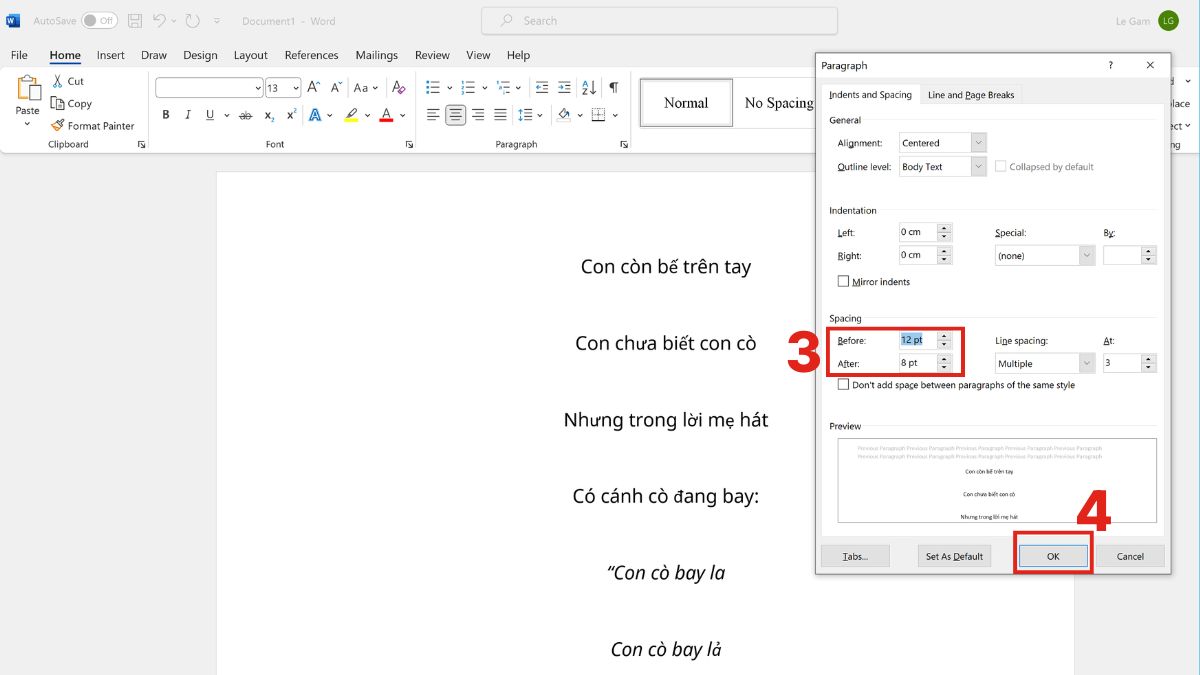Open the Layout ribbon tab
Viewport: 1200px width, 675px height.
click(251, 55)
